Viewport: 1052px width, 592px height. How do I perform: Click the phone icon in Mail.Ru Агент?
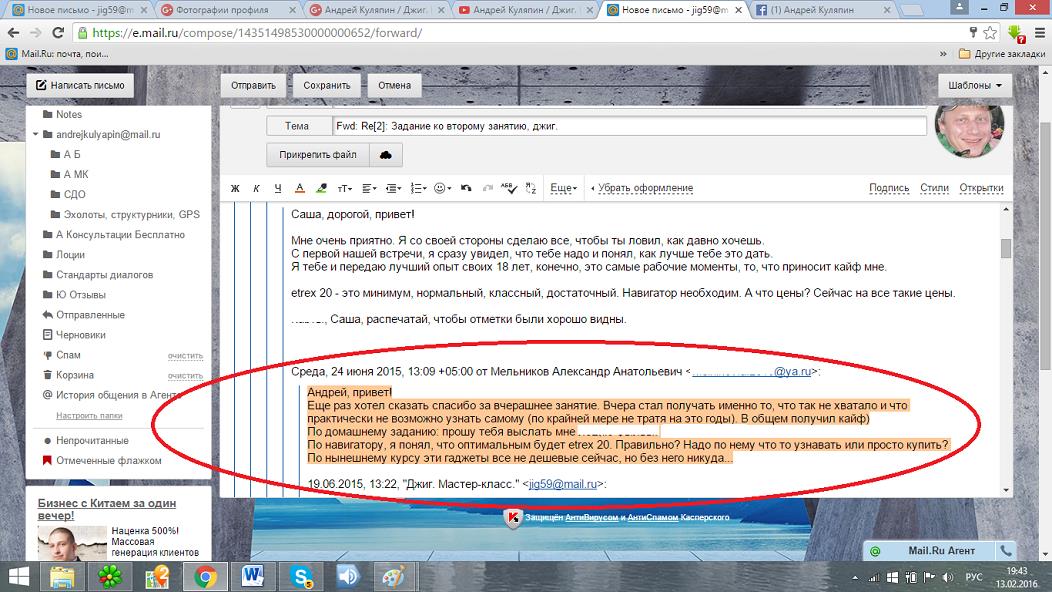1006,551
